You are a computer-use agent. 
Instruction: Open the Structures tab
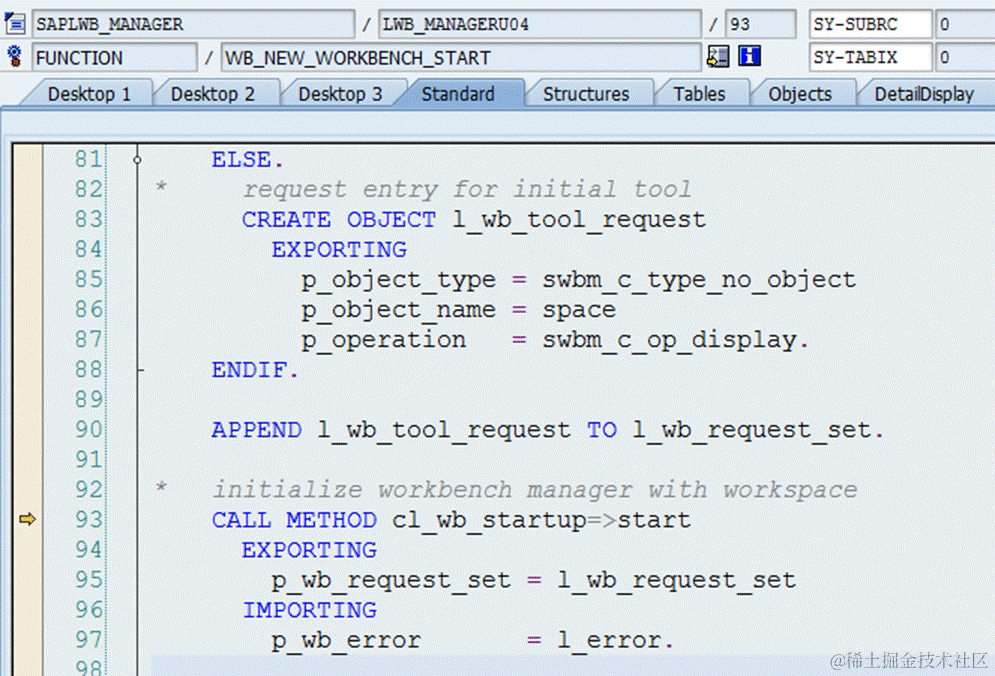coord(586,94)
